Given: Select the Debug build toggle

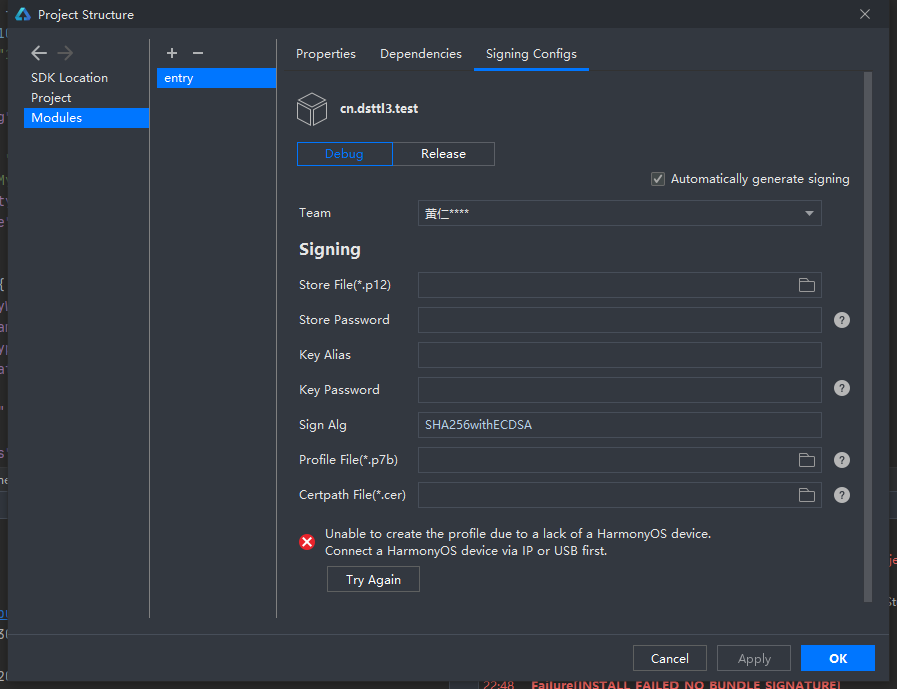Looking at the screenshot, I should pyautogui.click(x=344, y=154).
